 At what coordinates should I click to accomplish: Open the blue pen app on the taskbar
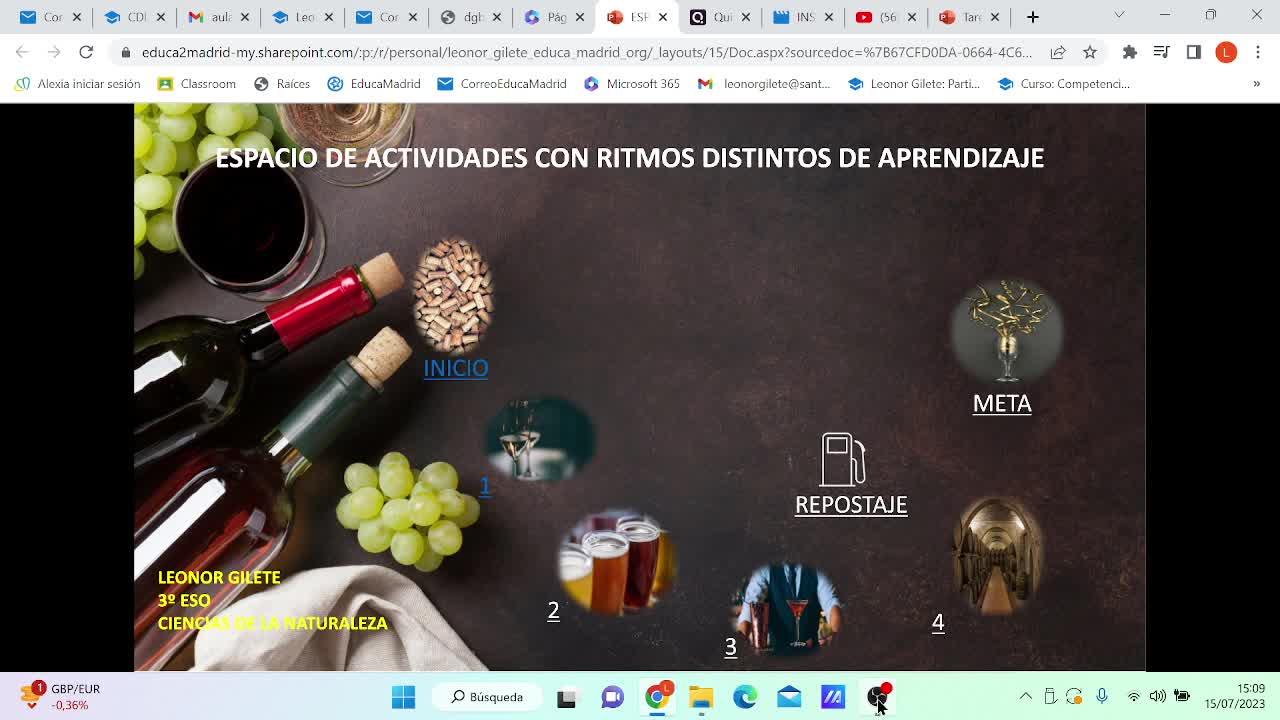pyautogui.click(x=833, y=697)
